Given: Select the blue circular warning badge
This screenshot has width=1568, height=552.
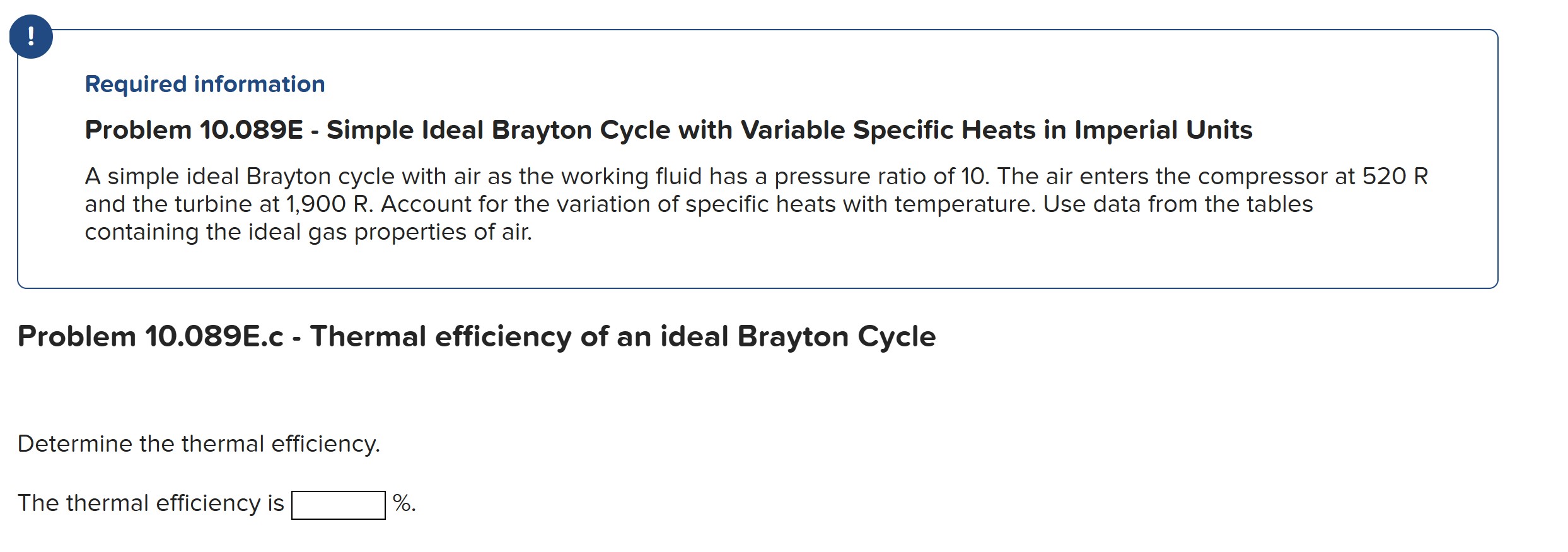Looking at the screenshot, I should click(31, 37).
